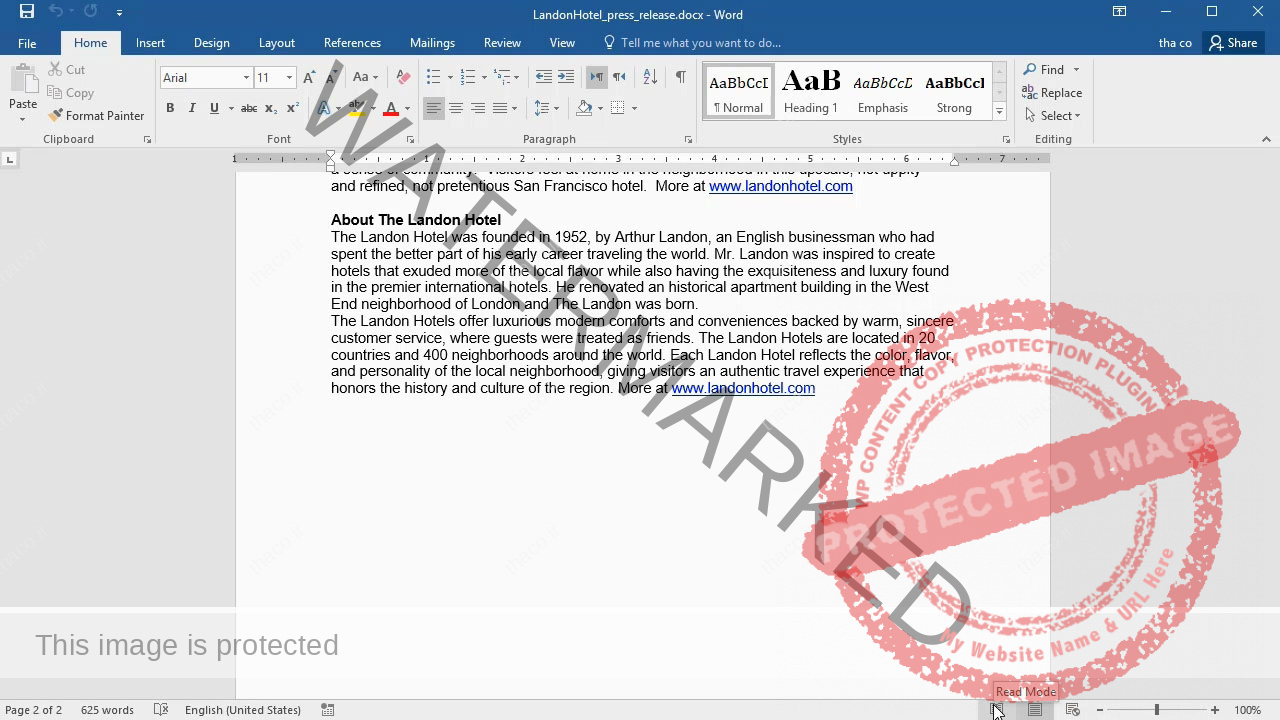Click Clear All Formatting icon
Screen dimensions: 1280x720
[x=403, y=78]
